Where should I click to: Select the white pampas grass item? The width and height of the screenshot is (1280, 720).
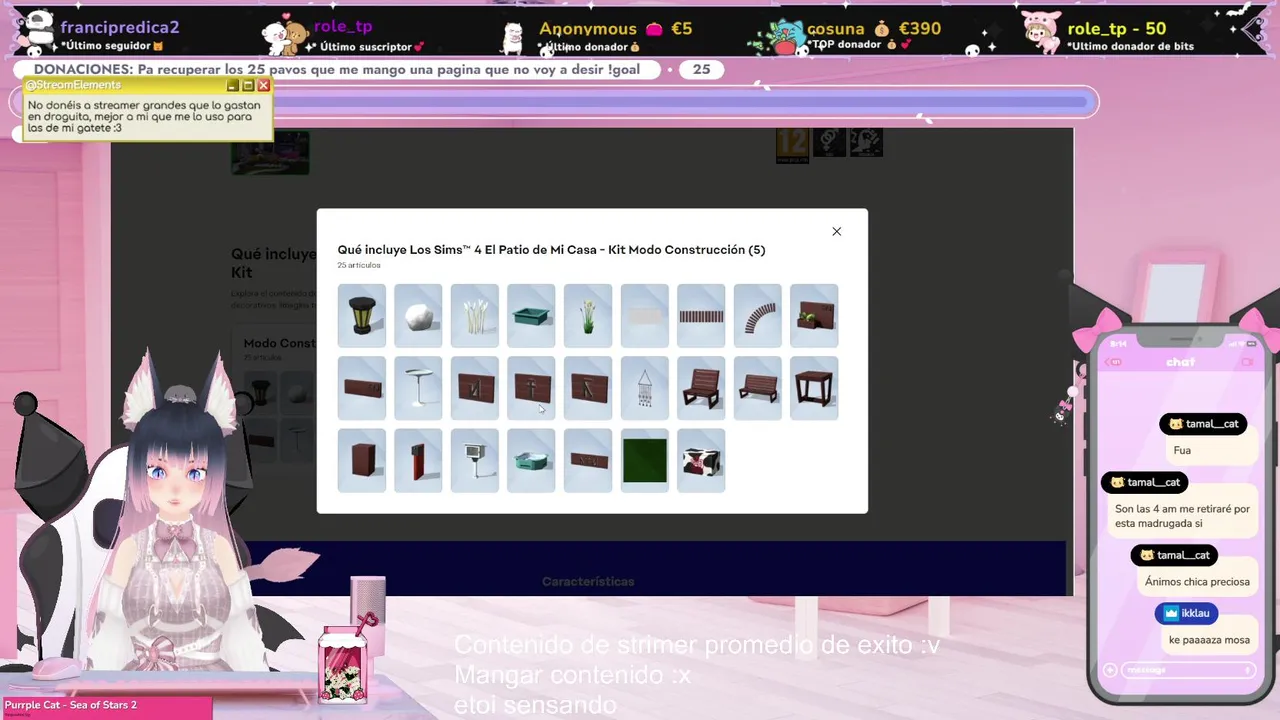click(x=475, y=316)
